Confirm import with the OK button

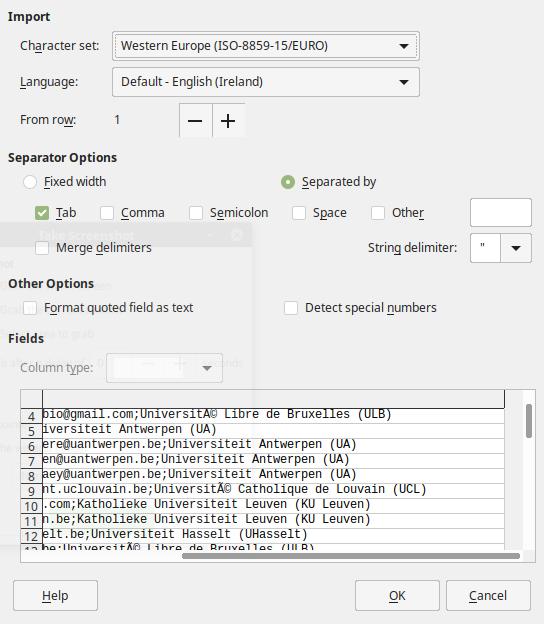tap(397, 596)
